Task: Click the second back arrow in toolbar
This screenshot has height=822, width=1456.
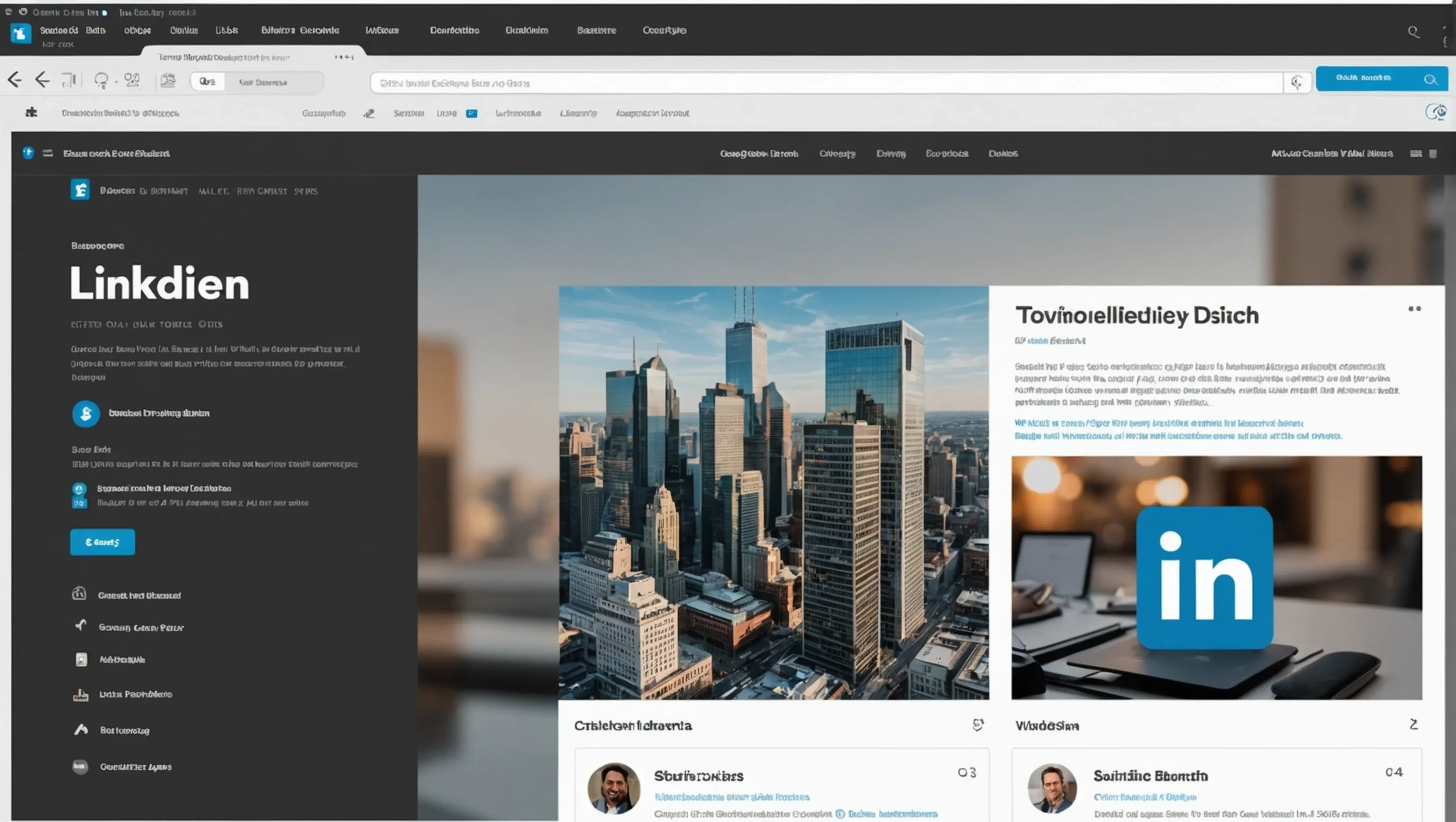Action: pos(42,80)
